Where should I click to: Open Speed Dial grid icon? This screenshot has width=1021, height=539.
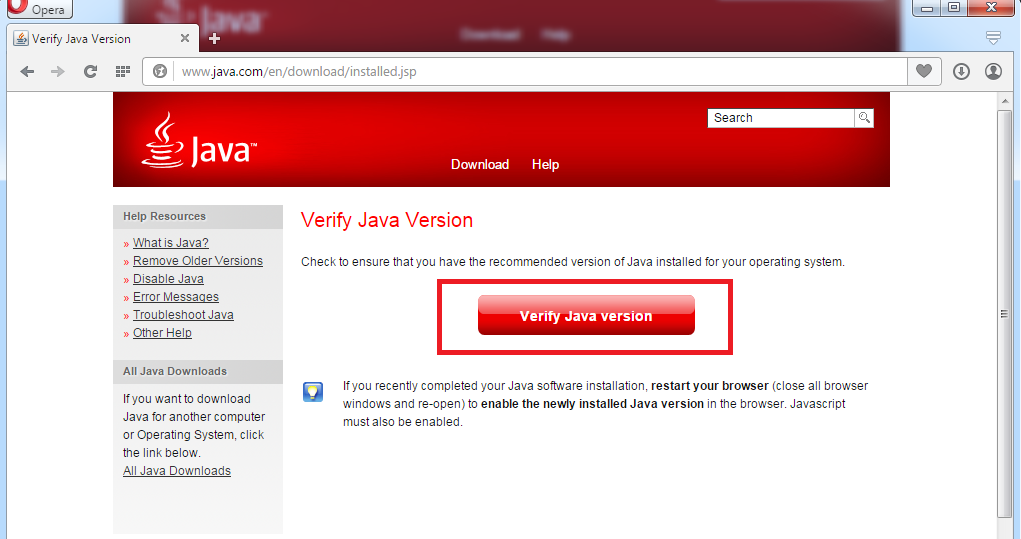(x=122, y=72)
